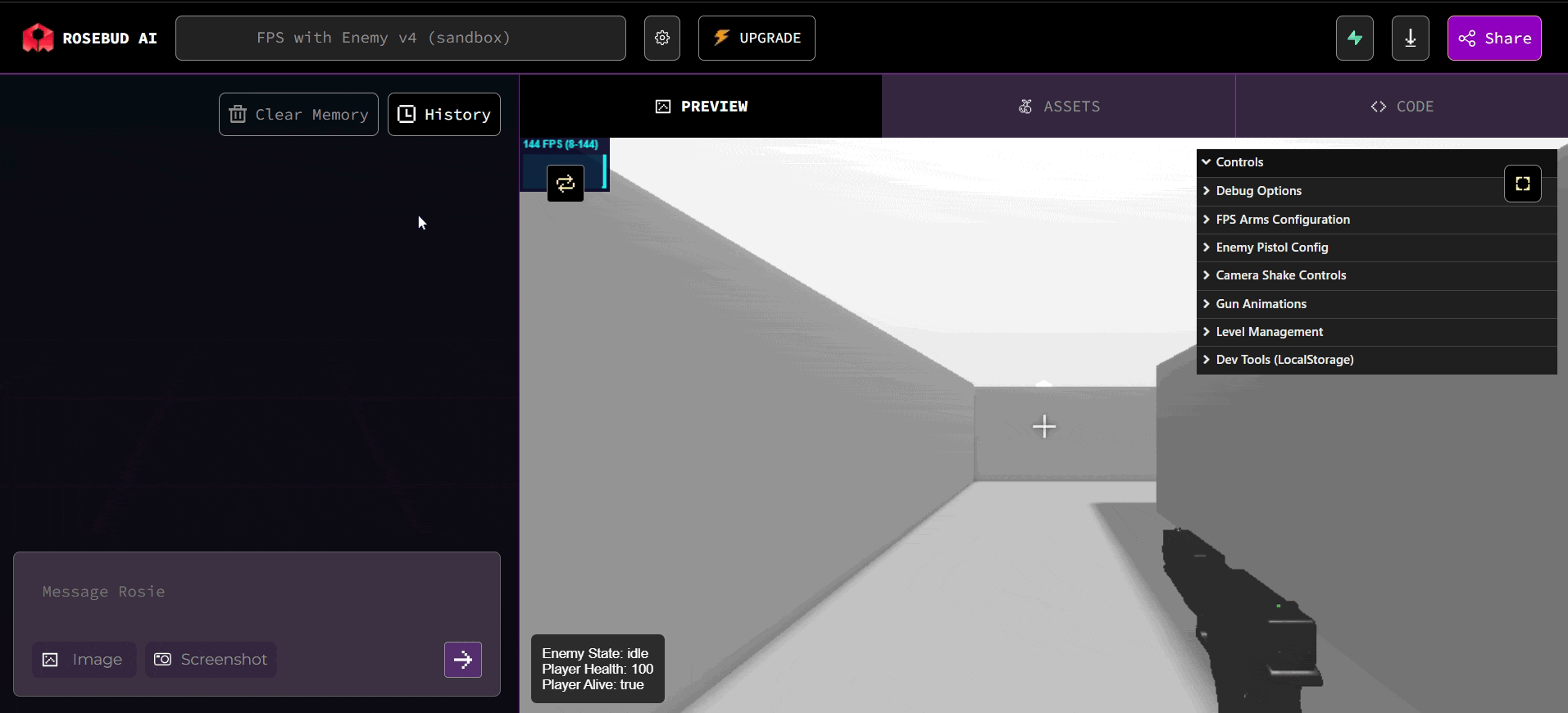
Task: Click the green lightning bolt icon
Action: click(x=1355, y=38)
